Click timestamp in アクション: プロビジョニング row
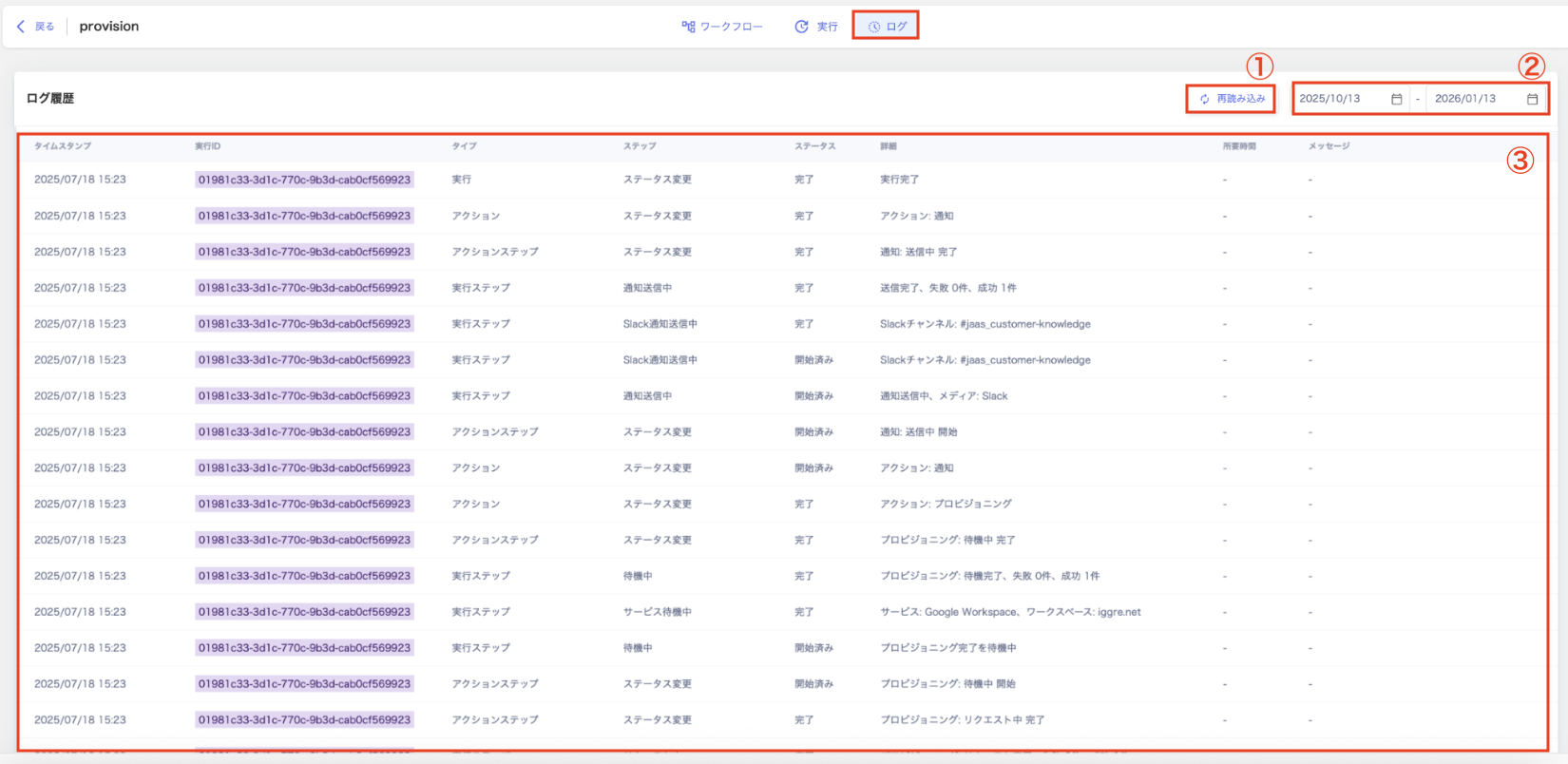Image resolution: width=1568 pixels, height=764 pixels. point(80,505)
